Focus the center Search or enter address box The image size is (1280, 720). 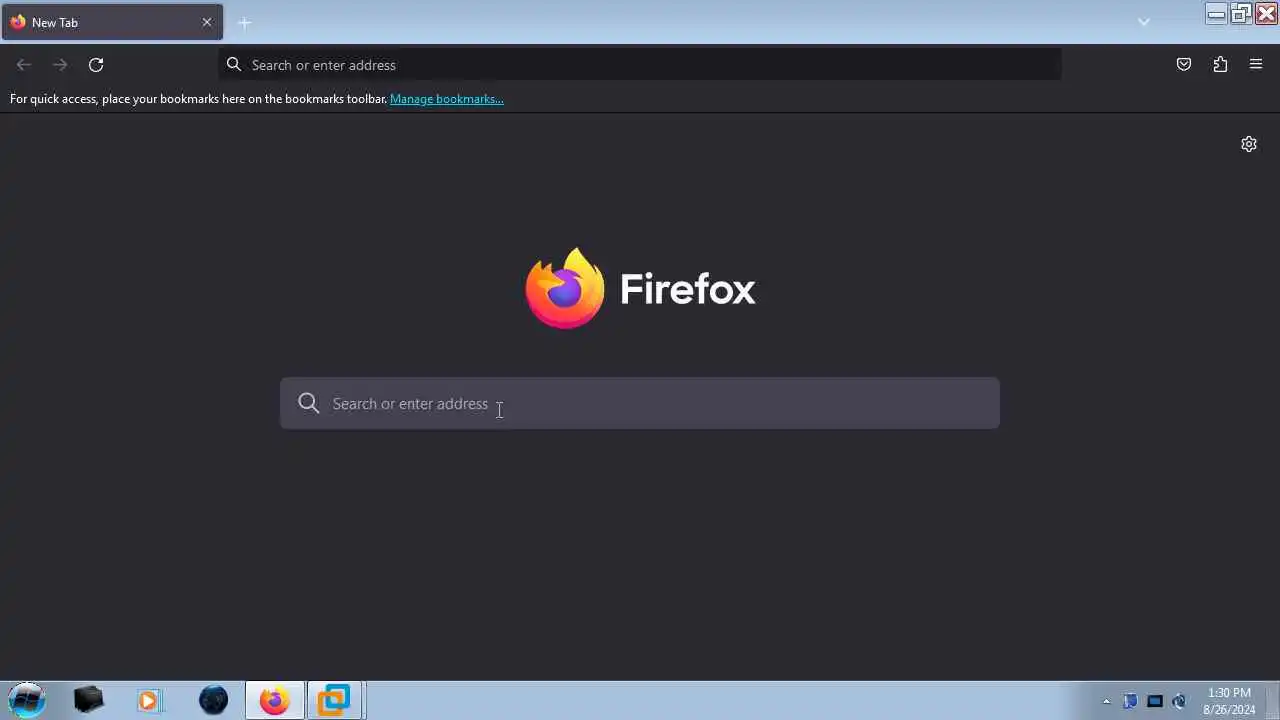[x=640, y=403]
